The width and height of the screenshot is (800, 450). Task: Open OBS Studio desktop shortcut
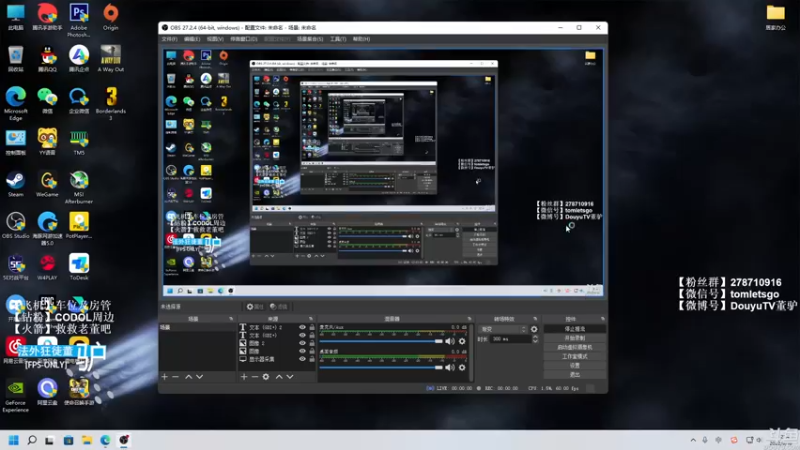[x=15, y=226]
